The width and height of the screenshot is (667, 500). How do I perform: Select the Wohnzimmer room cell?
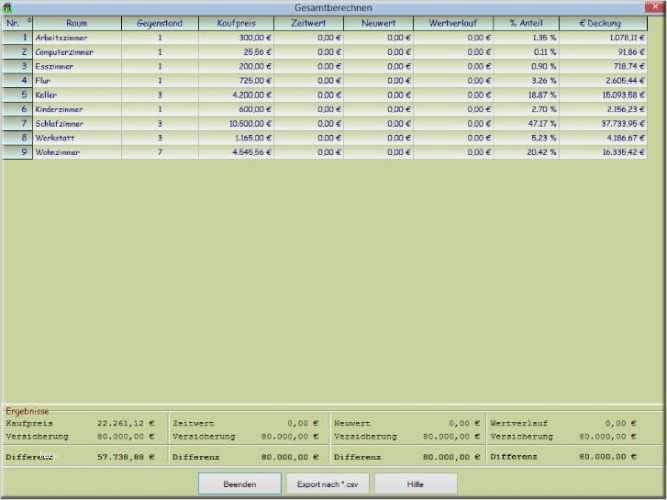tap(77, 152)
